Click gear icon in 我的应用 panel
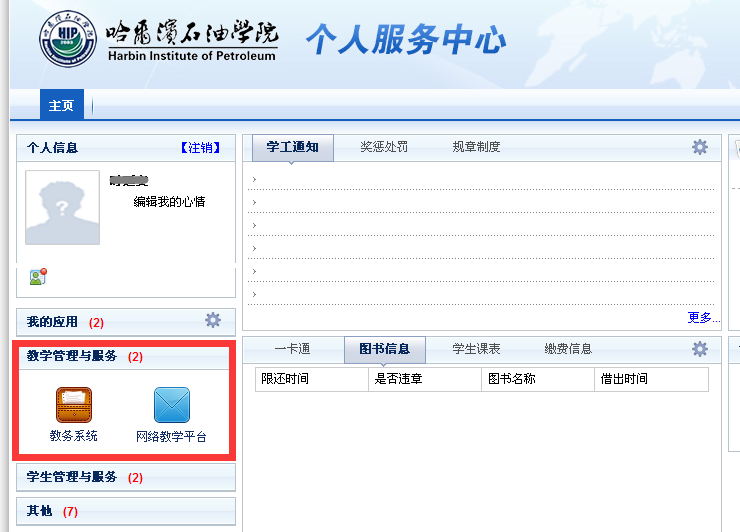 coord(212,321)
